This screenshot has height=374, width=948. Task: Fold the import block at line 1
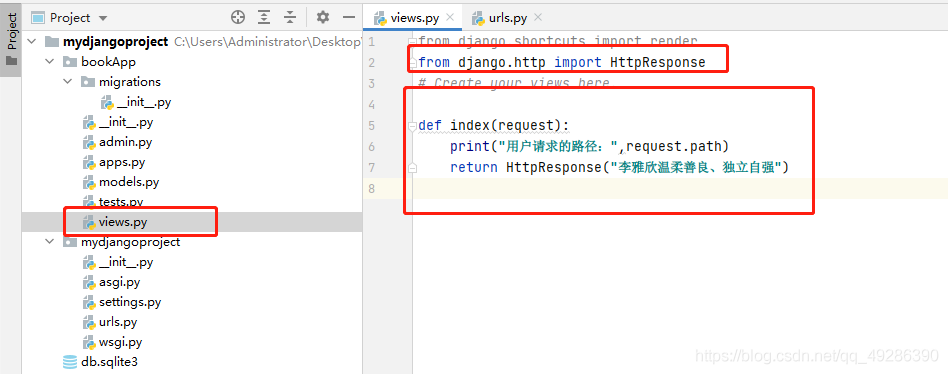click(x=412, y=42)
